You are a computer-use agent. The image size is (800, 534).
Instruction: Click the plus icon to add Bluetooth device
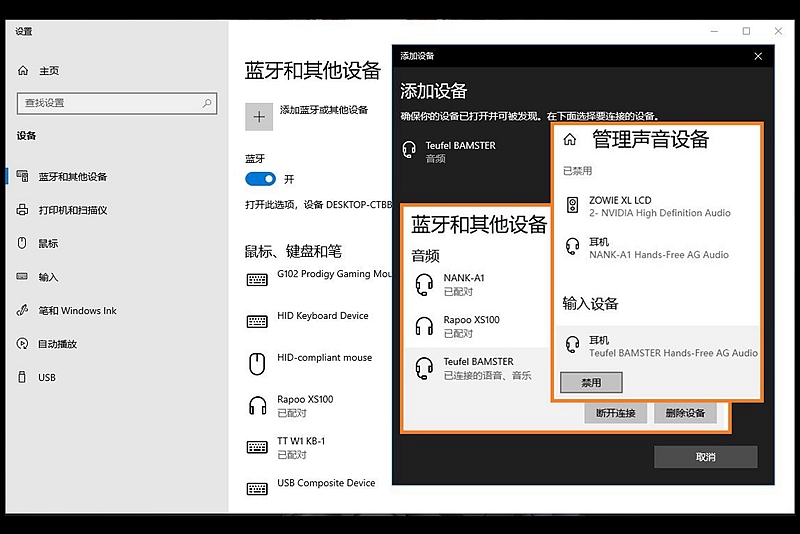pos(259,117)
